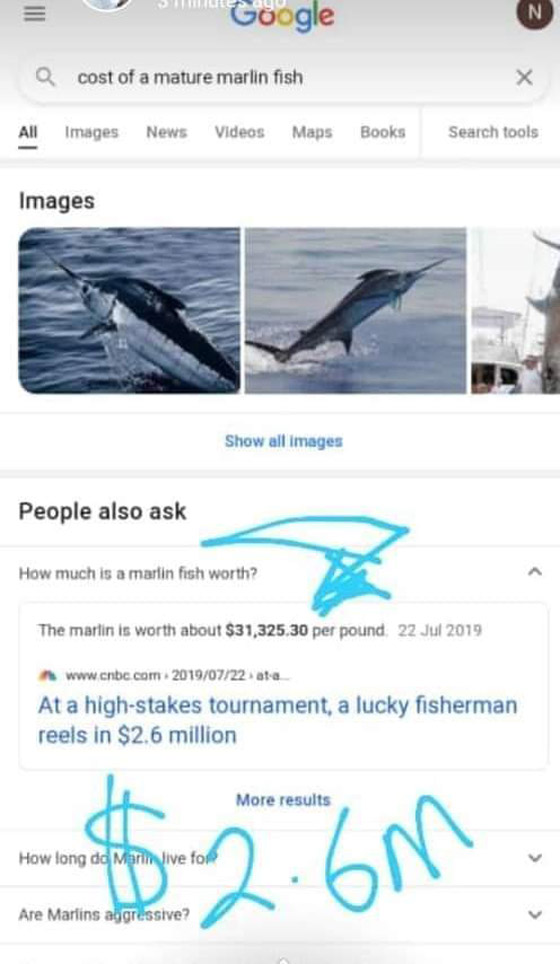The height and width of the screenshot is (964, 560).
Task: Clear the search query with X
Action: click(524, 77)
